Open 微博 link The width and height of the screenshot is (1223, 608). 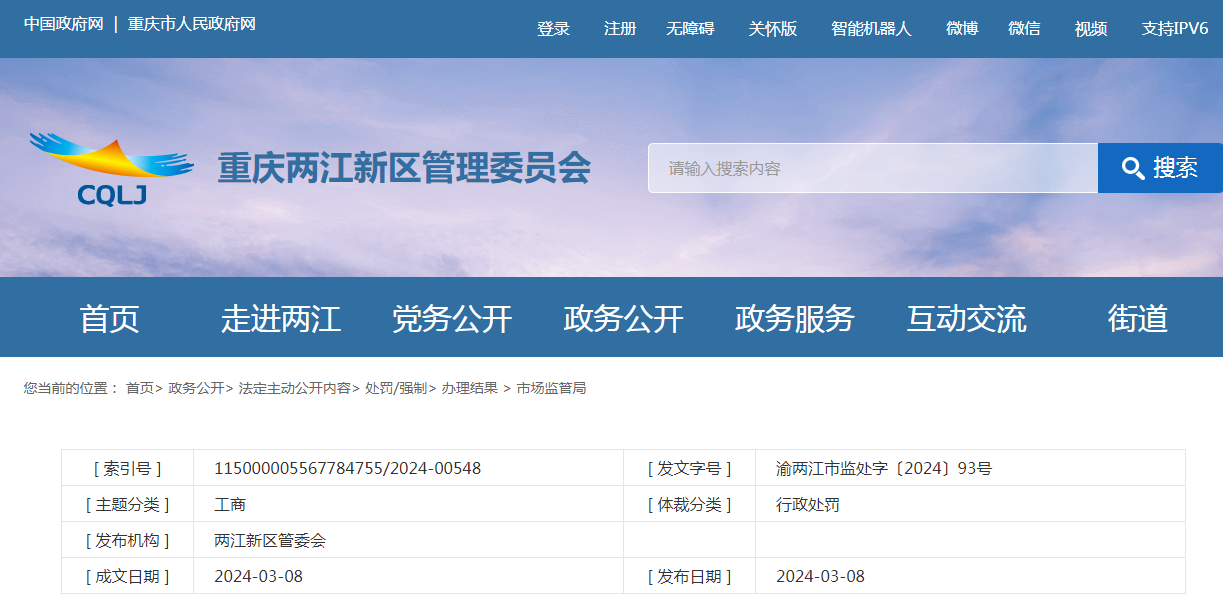[x=962, y=29]
